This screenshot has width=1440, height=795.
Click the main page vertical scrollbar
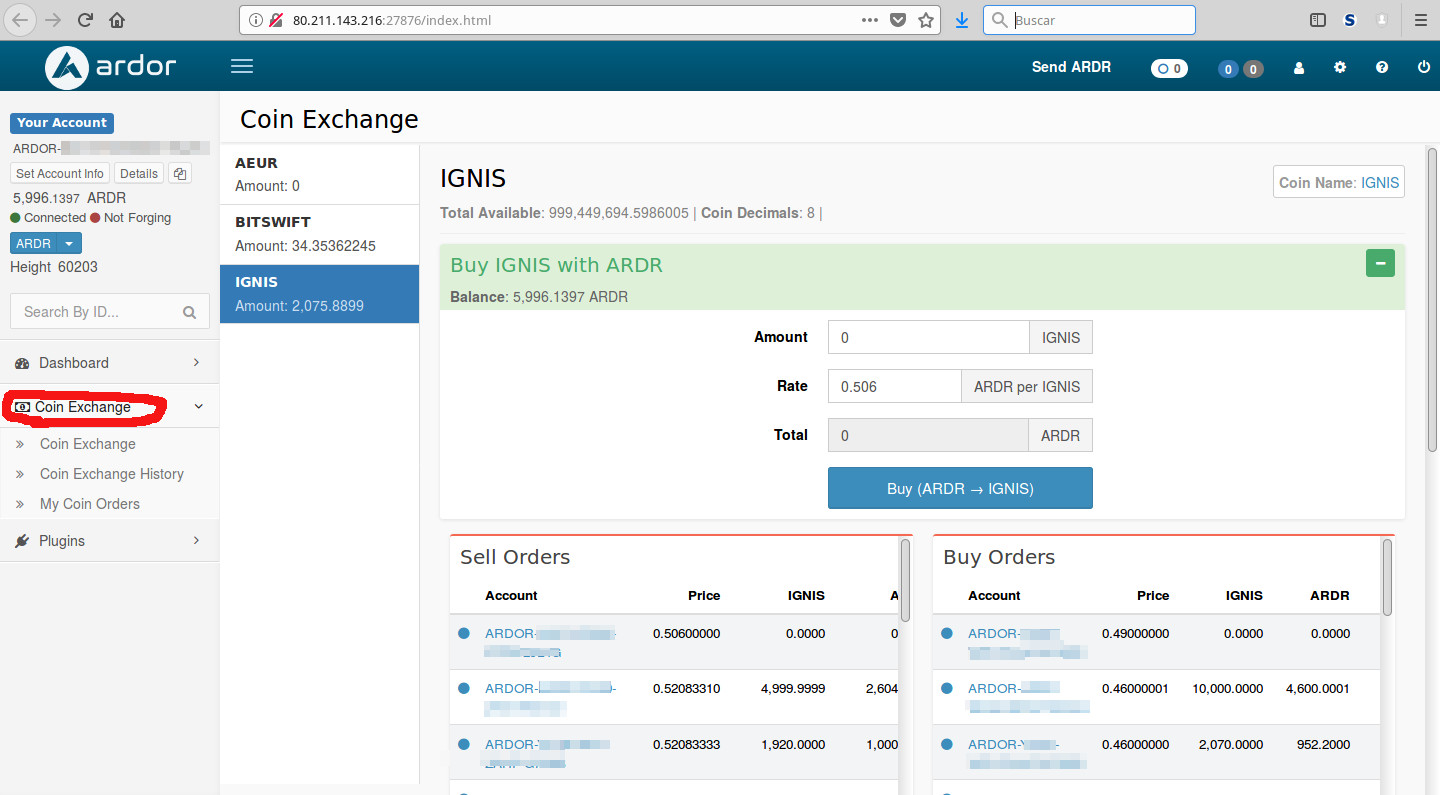[x=1432, y=300]
